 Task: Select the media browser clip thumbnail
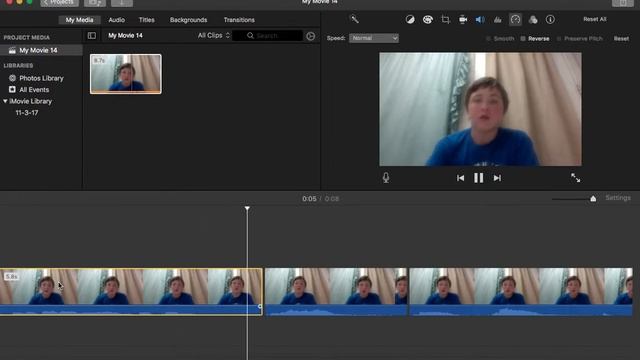[x=126, y=74]
